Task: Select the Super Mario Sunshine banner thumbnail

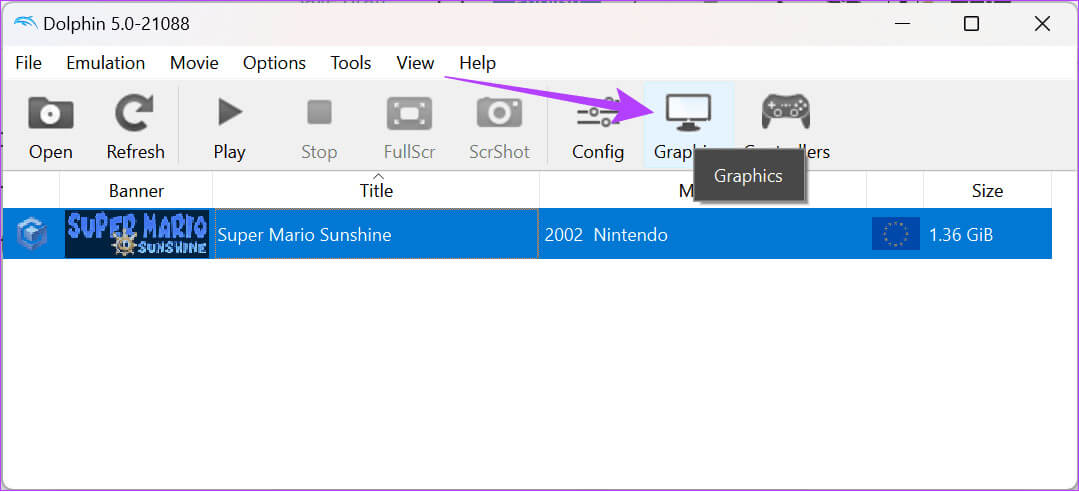Action: tap(137, 235)
